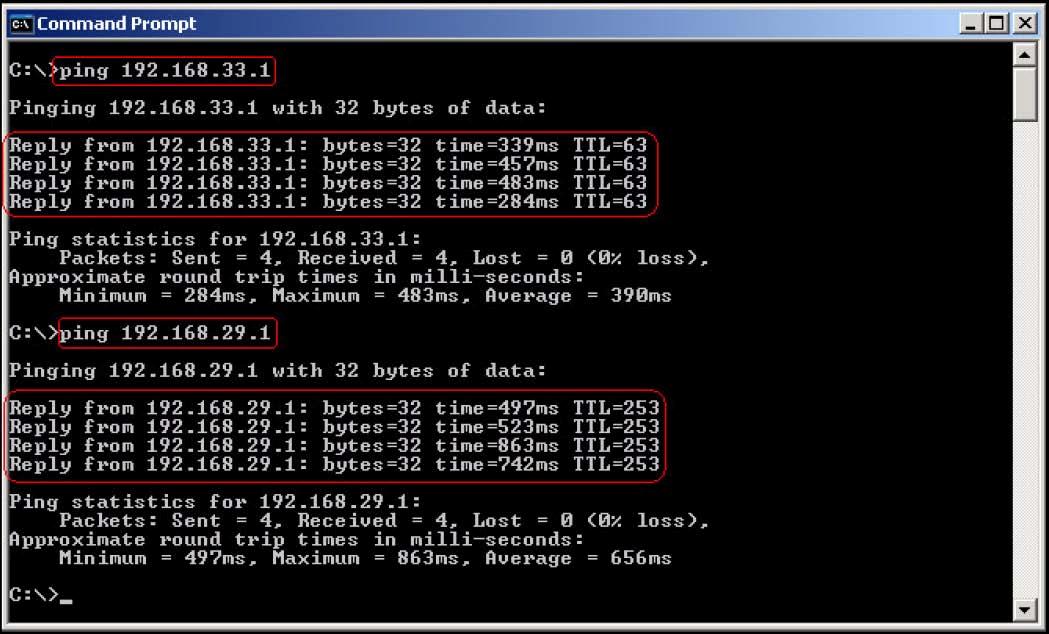Viewport: 1049px width, 634px height.
Task: Click the "ping 192.168.33.1" command text
Action: tap(165, 71)
